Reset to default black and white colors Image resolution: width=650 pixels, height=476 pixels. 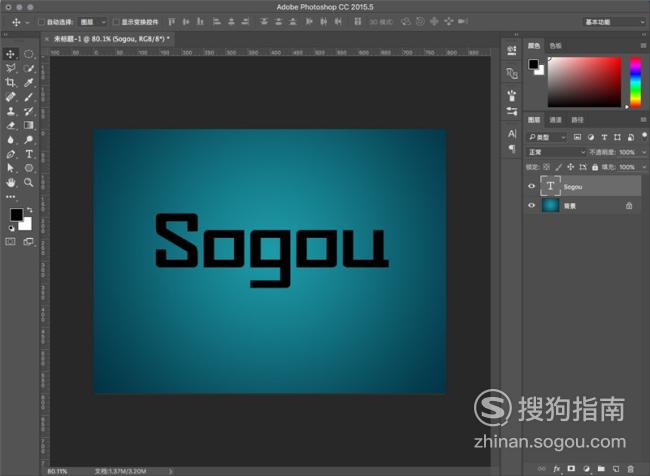12,228
